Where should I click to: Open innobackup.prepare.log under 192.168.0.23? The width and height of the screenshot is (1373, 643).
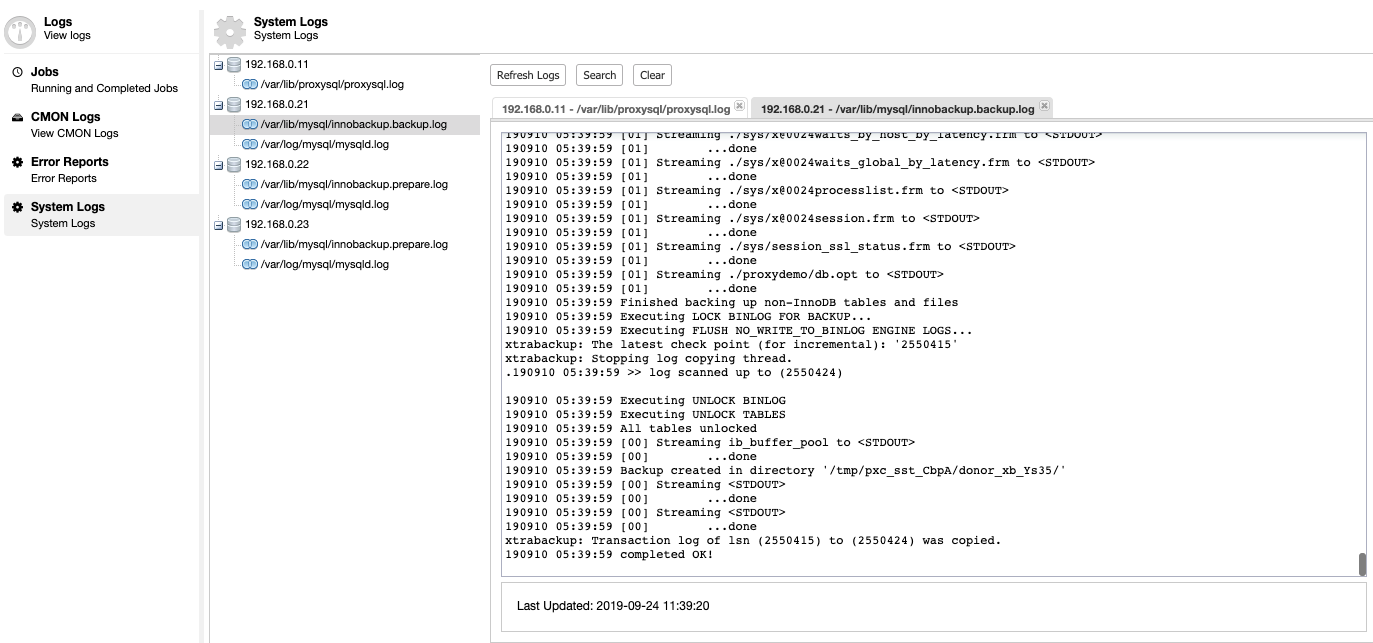(354, 245)
